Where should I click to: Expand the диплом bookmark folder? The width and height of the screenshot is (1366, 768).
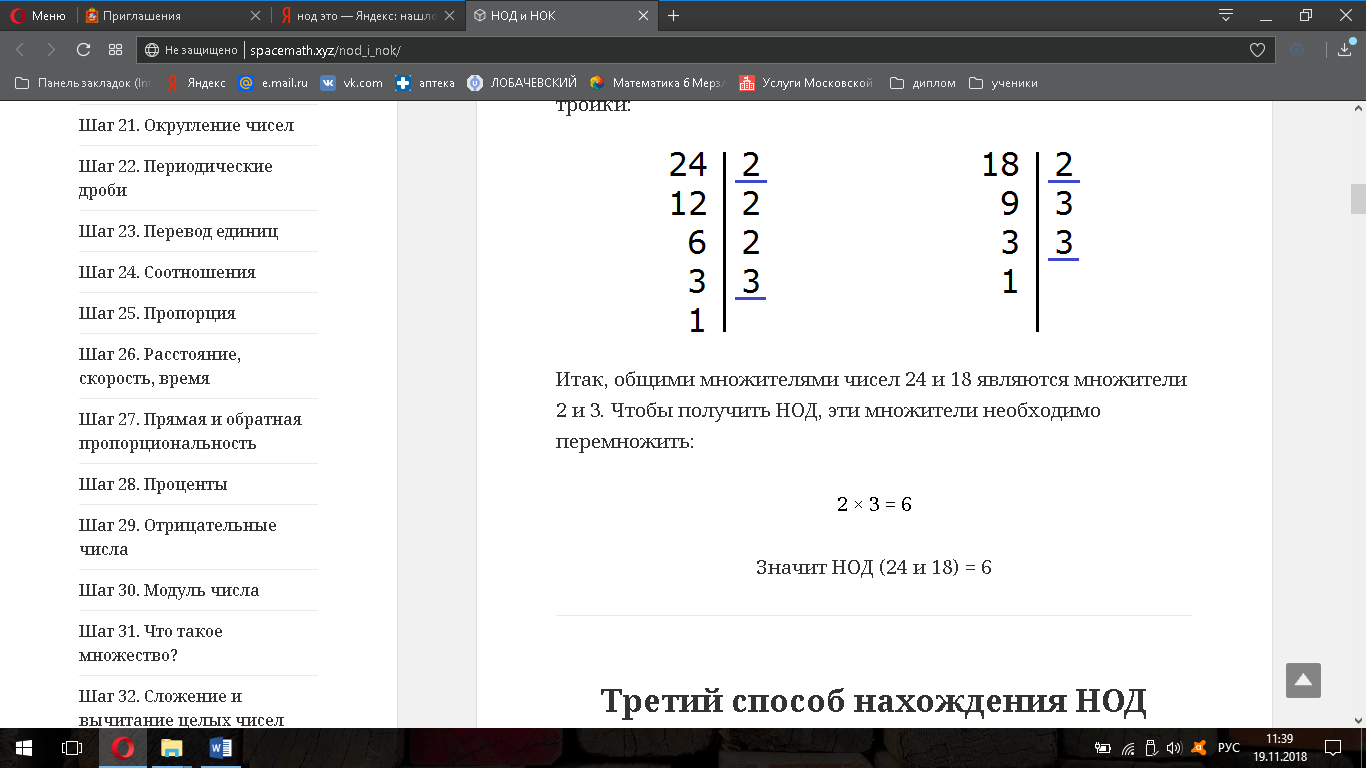(x=923, y=83)
